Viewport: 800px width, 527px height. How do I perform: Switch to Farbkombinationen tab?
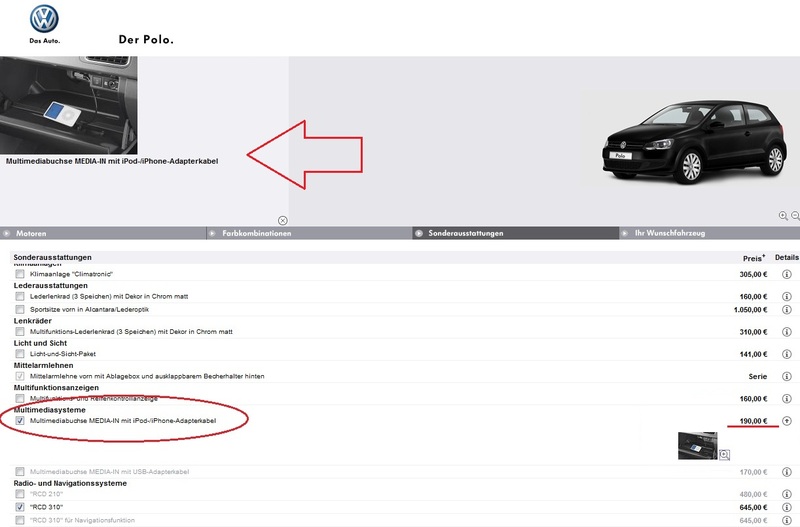click(309, 233)
